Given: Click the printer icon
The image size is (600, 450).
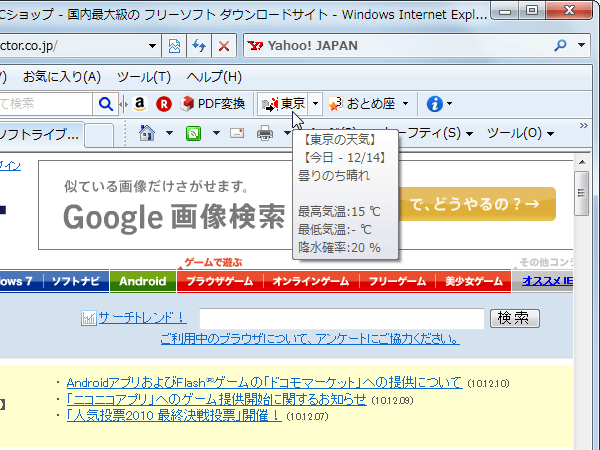Looking at the screenshot, I should (265, 133).
